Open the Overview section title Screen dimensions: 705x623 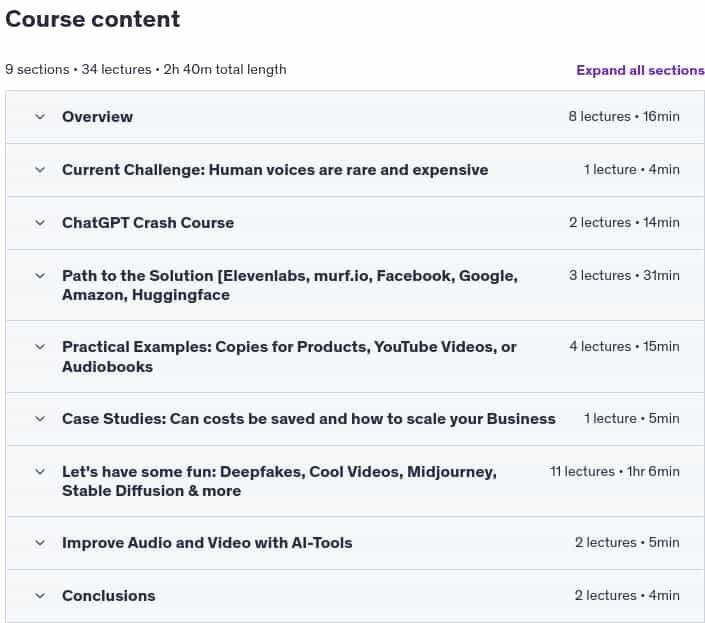click(x=97, y=116)
